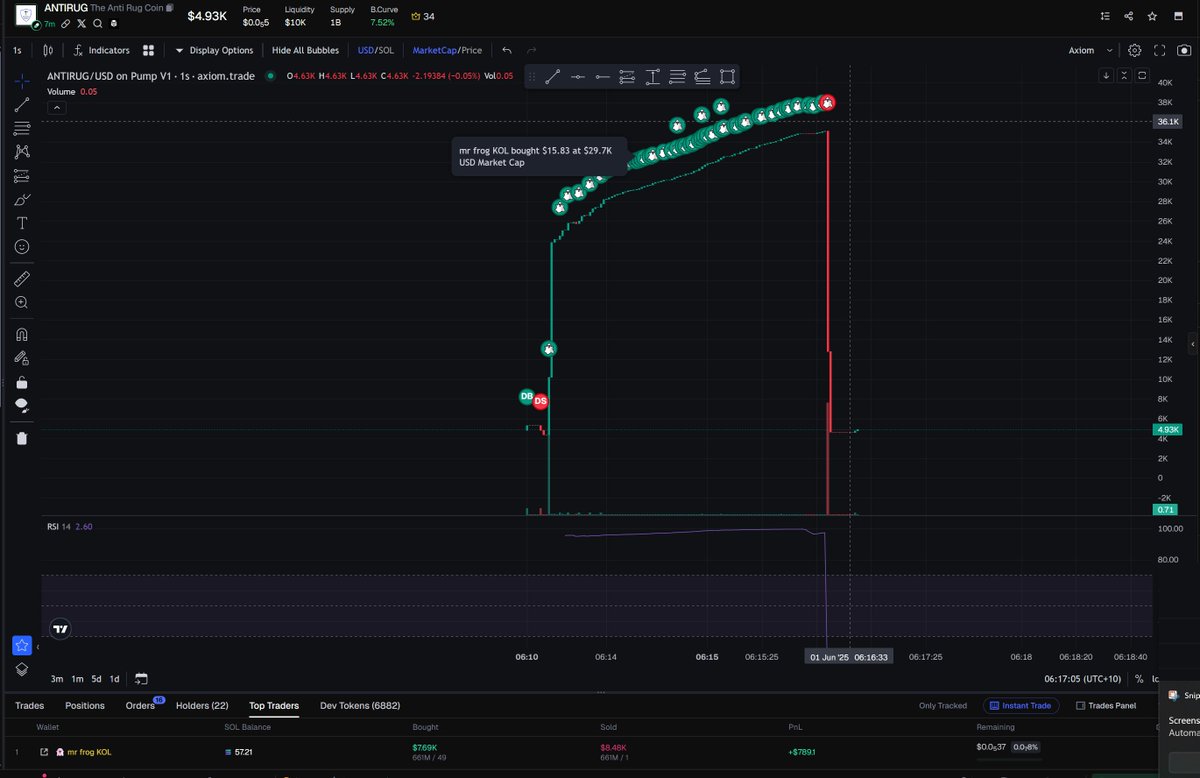Switch the MarketCap/Price toggle

447,50
